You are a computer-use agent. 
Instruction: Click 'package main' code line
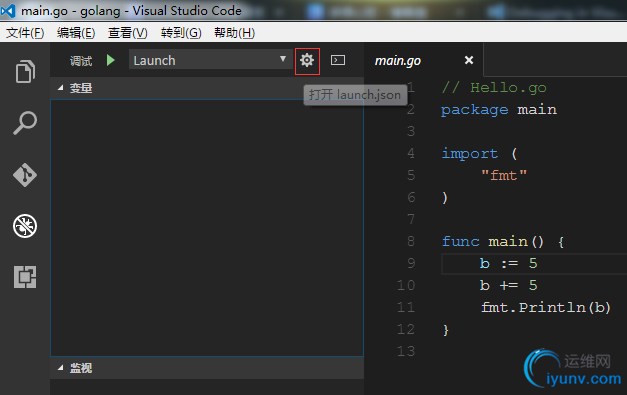[499, 110]
